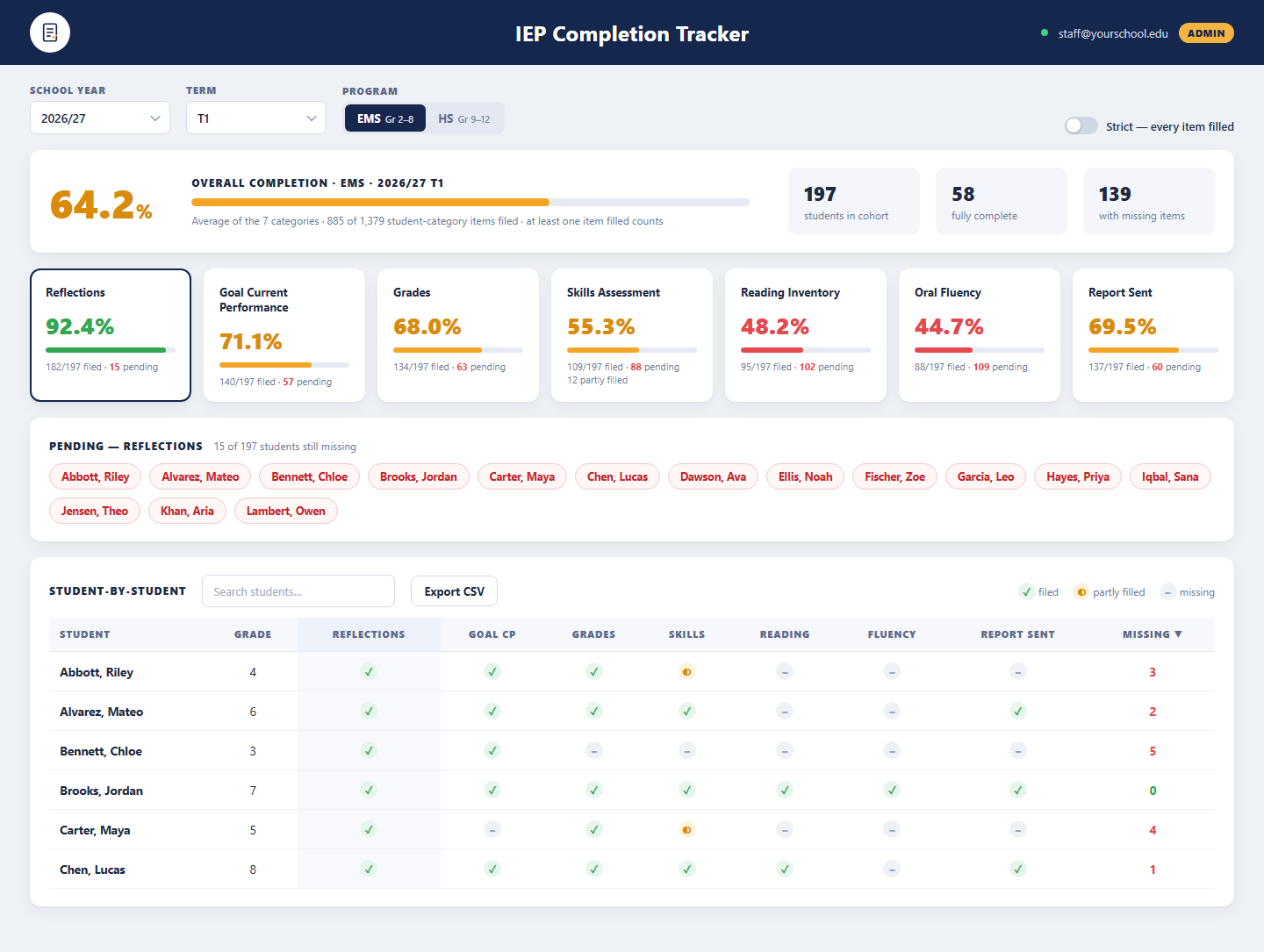Click the Dawson, Ava pending chip
Screen dimensions: 1264x952
pos(713,476)
